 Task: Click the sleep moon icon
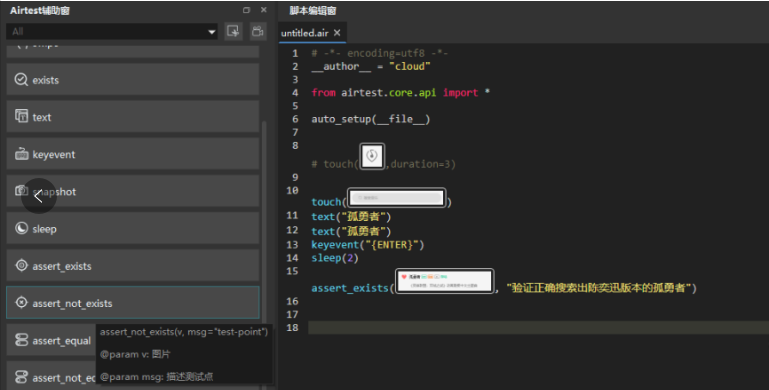pos(21,228)
